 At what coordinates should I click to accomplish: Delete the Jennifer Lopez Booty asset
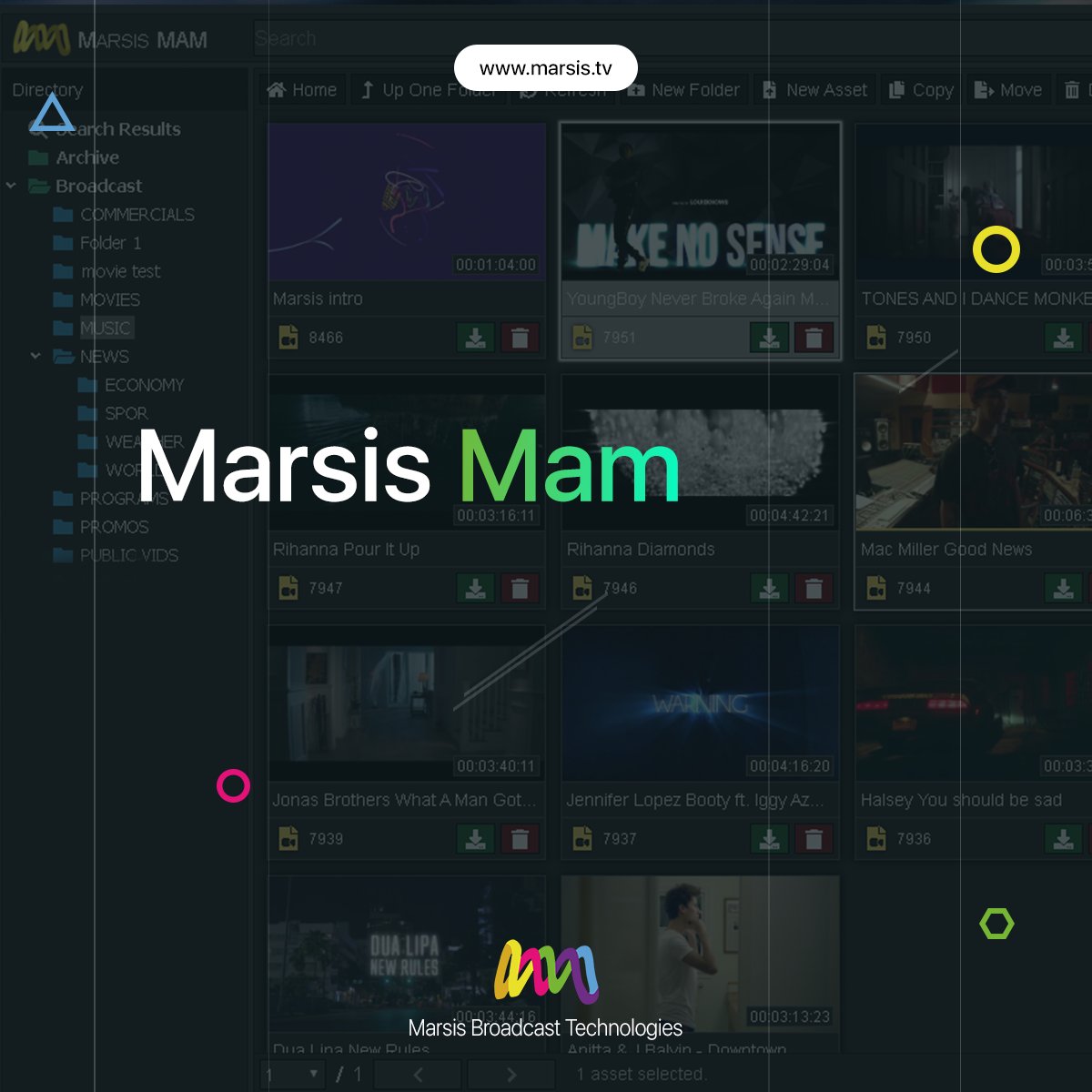pos(814,839)
